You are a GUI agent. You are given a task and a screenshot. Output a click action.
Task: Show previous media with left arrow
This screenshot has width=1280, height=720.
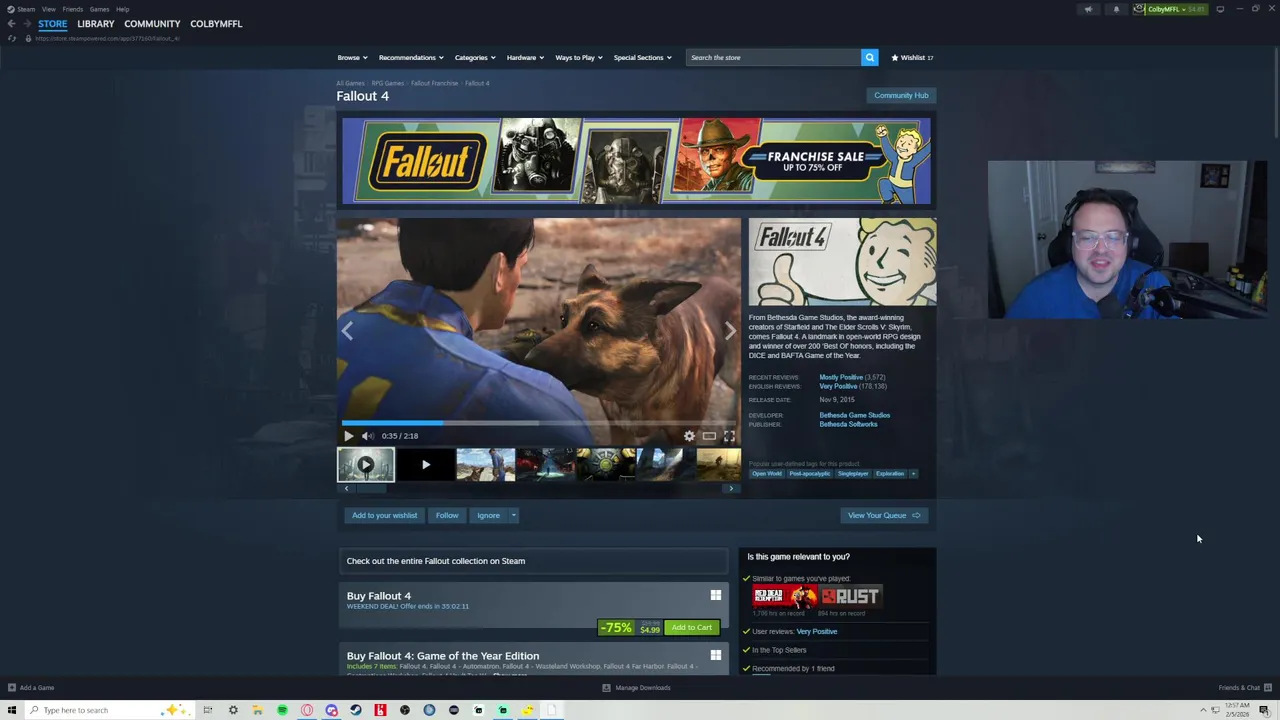(x=347, y=331)
